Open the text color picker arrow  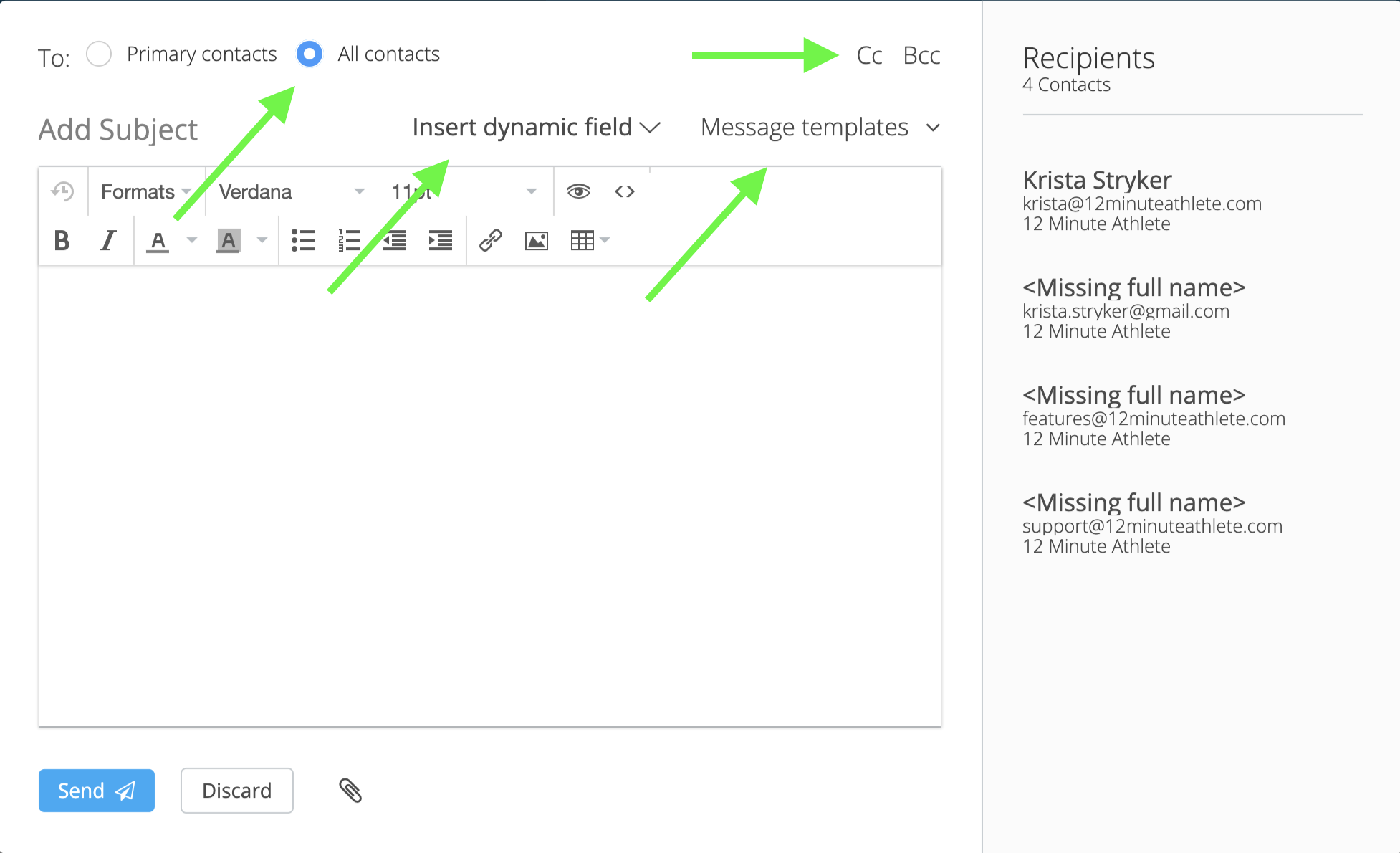(192, 241)
